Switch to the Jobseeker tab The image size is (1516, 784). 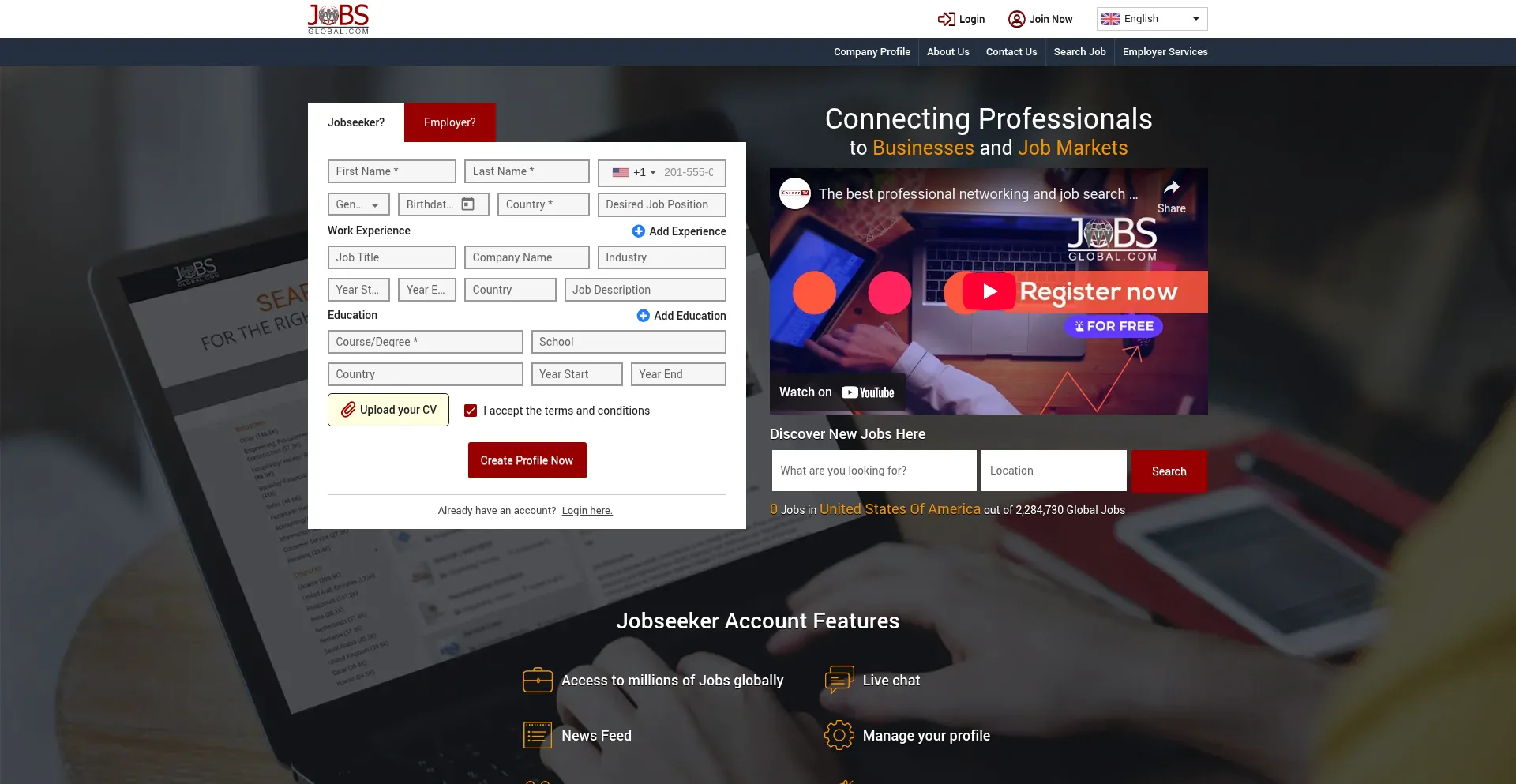(356, 122)
